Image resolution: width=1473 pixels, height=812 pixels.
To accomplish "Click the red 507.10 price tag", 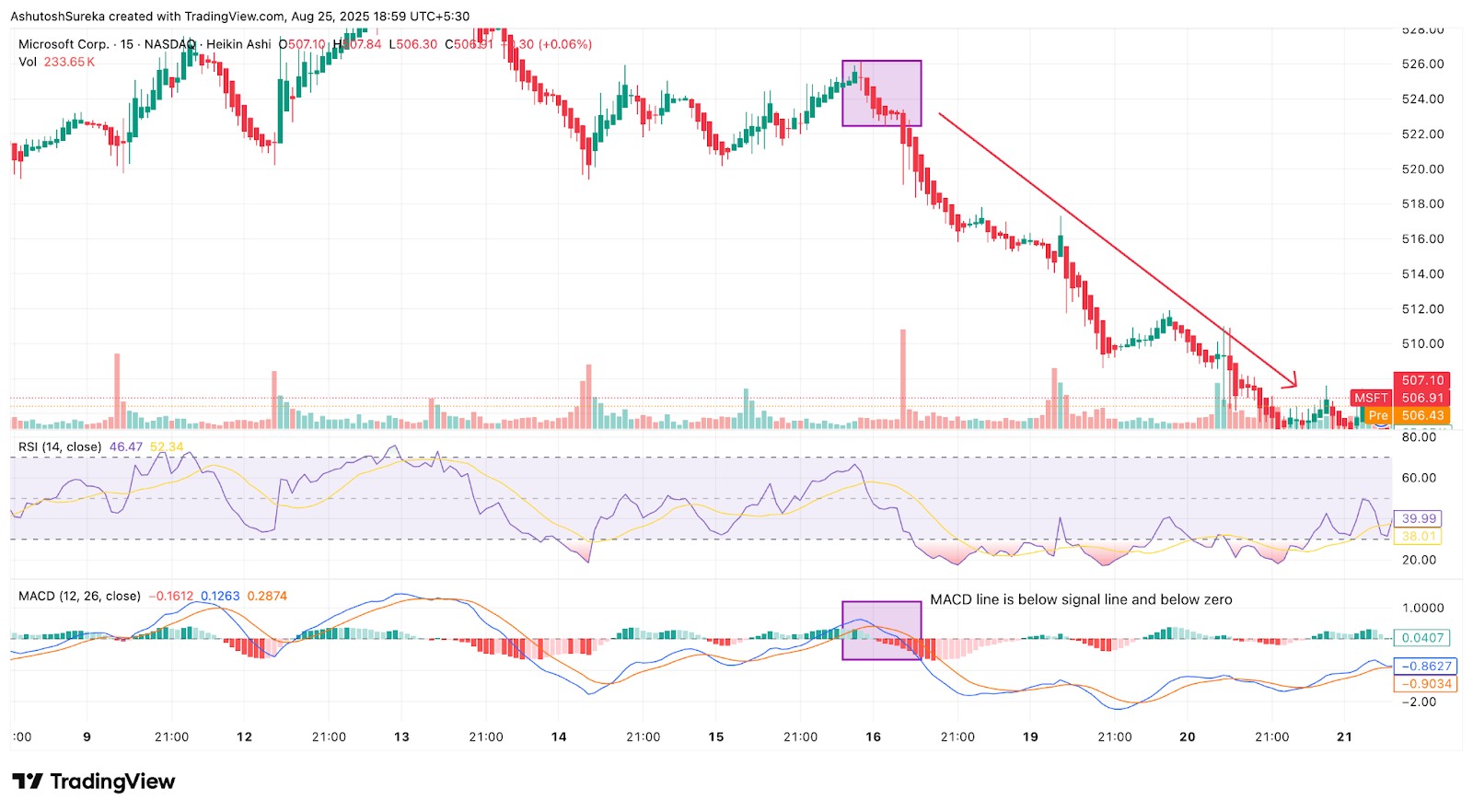I will click(1422, 380).
